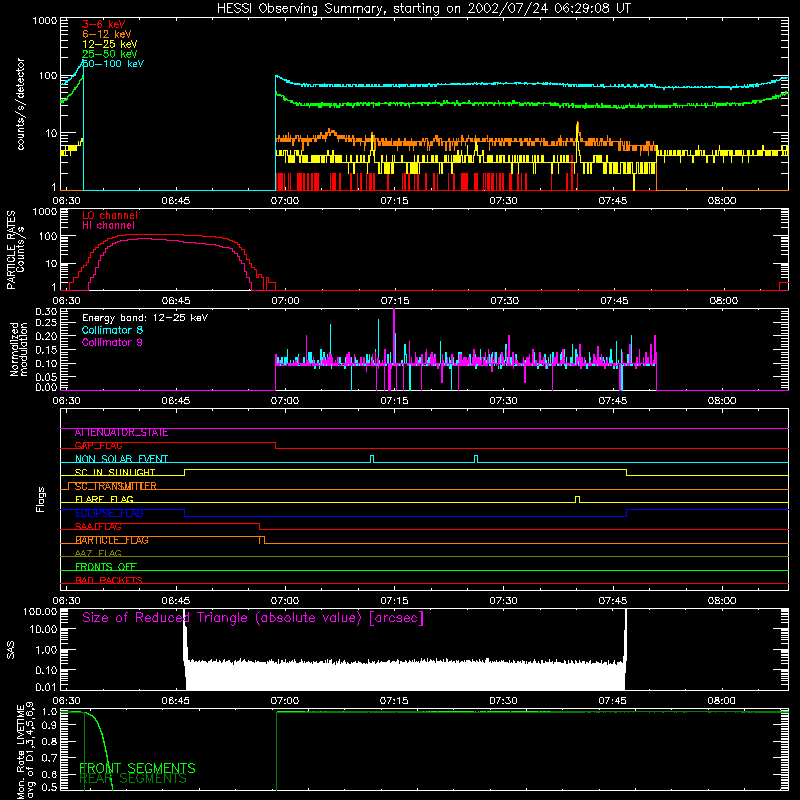Select the 'FRONT SEGMENTS' legend label

(137, 768)
